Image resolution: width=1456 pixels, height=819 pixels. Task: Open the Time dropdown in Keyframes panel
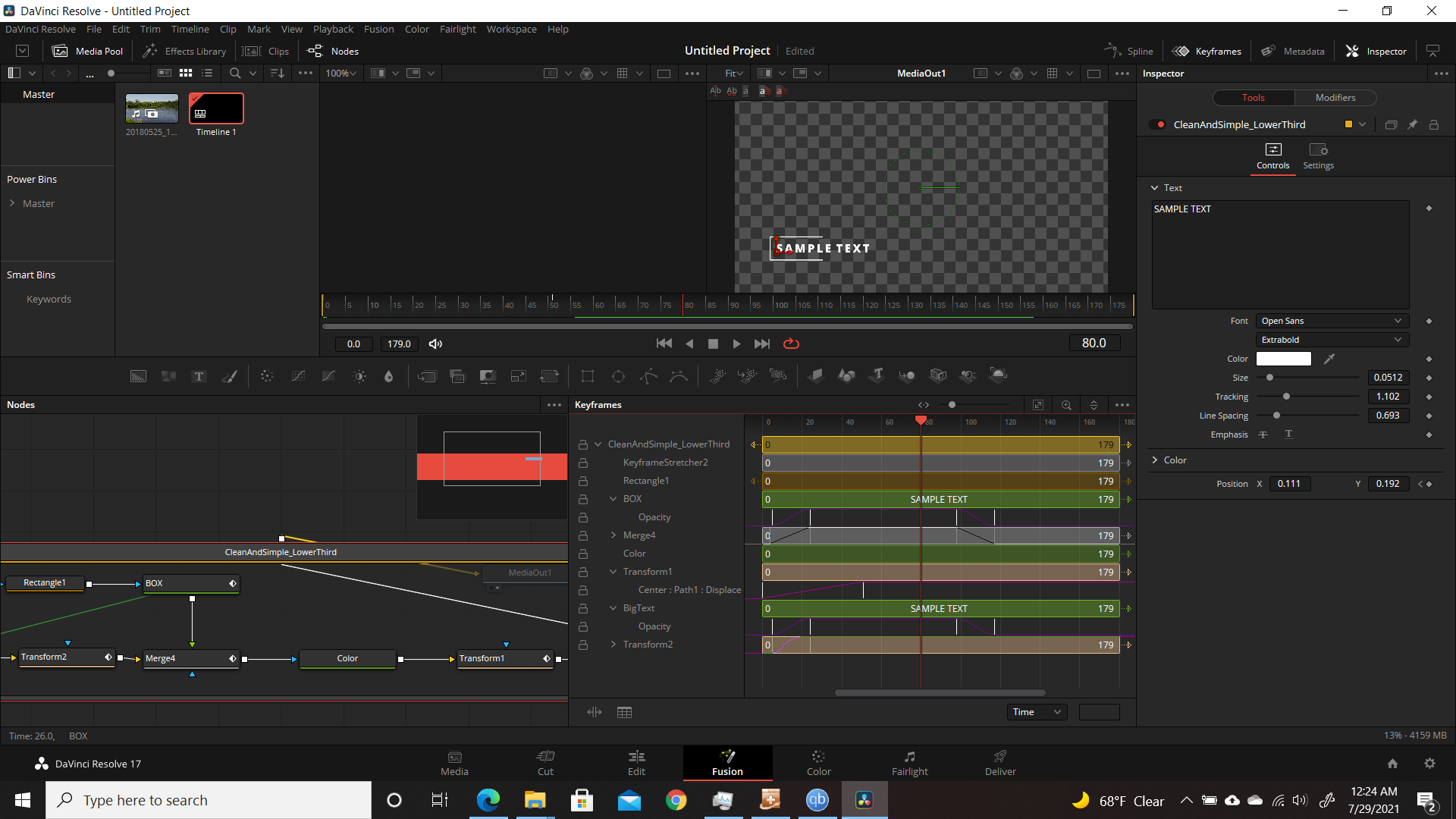coord(1037,712)
